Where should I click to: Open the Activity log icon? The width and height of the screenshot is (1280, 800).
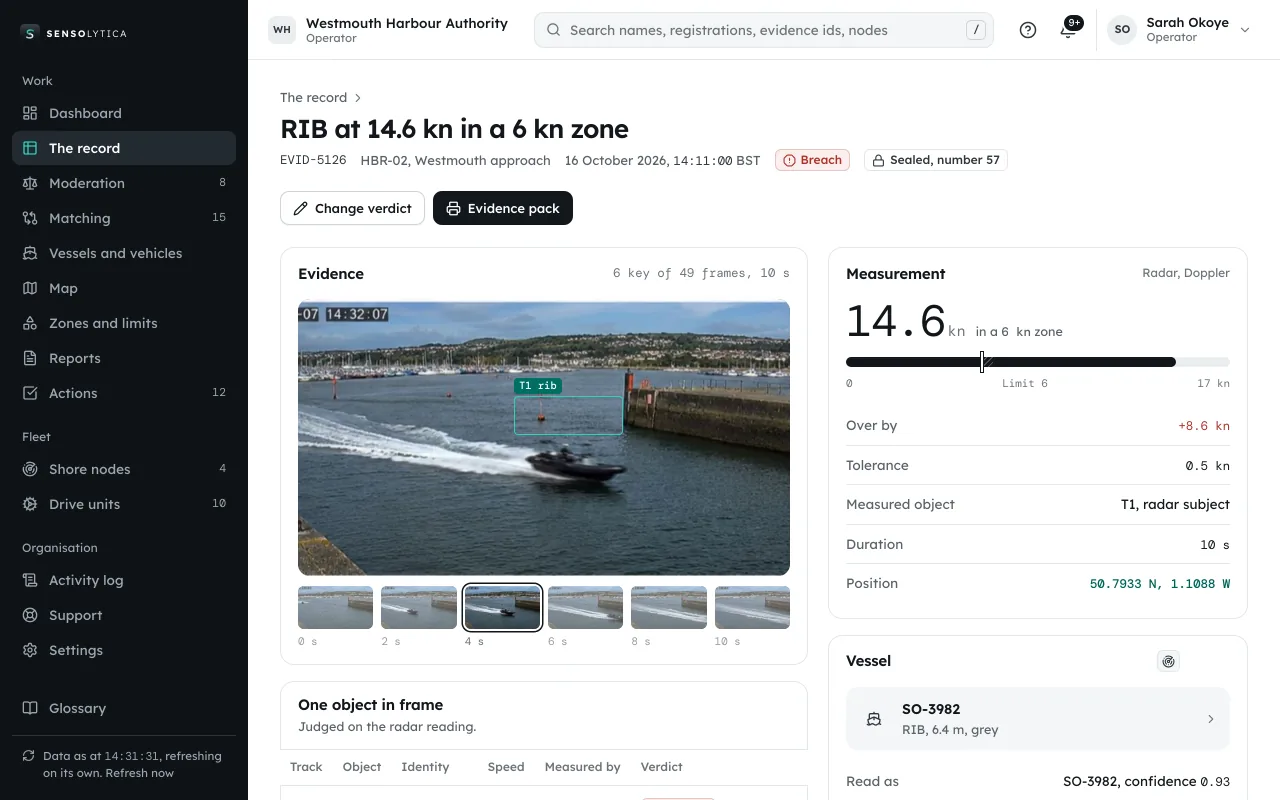[30, 580]
